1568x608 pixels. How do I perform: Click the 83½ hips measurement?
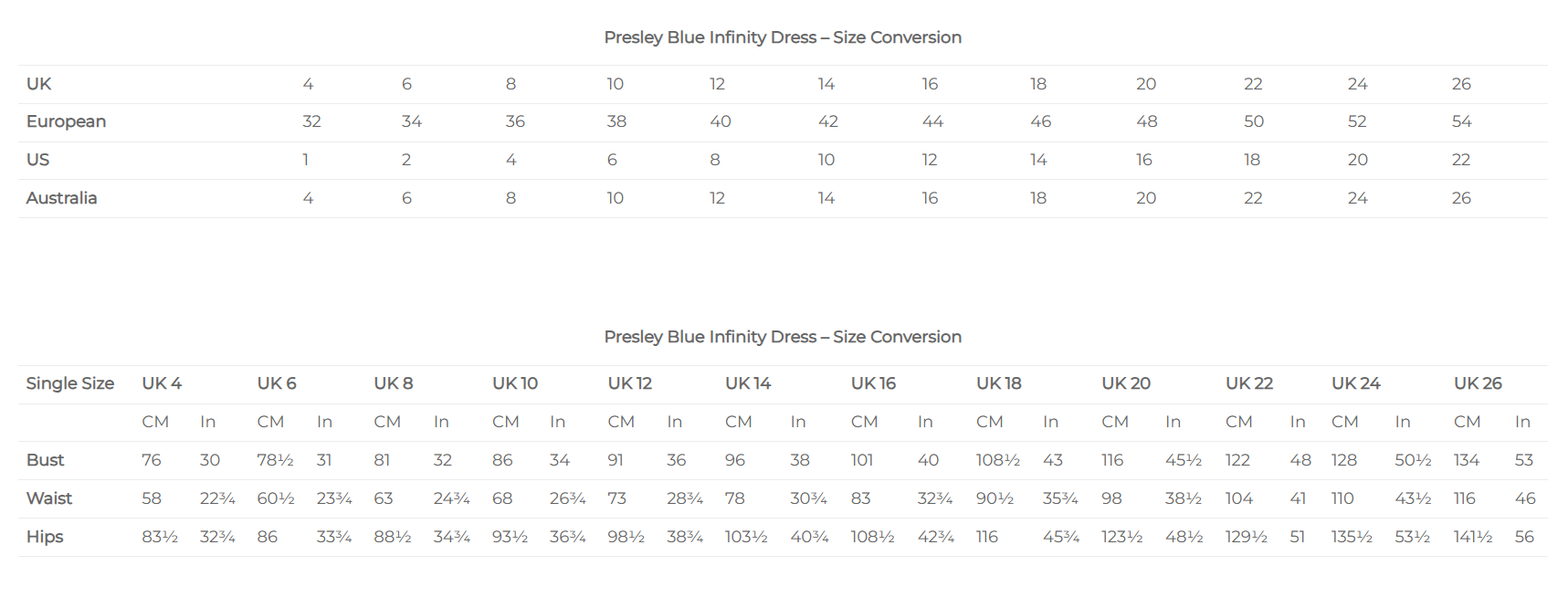[160, 537]
